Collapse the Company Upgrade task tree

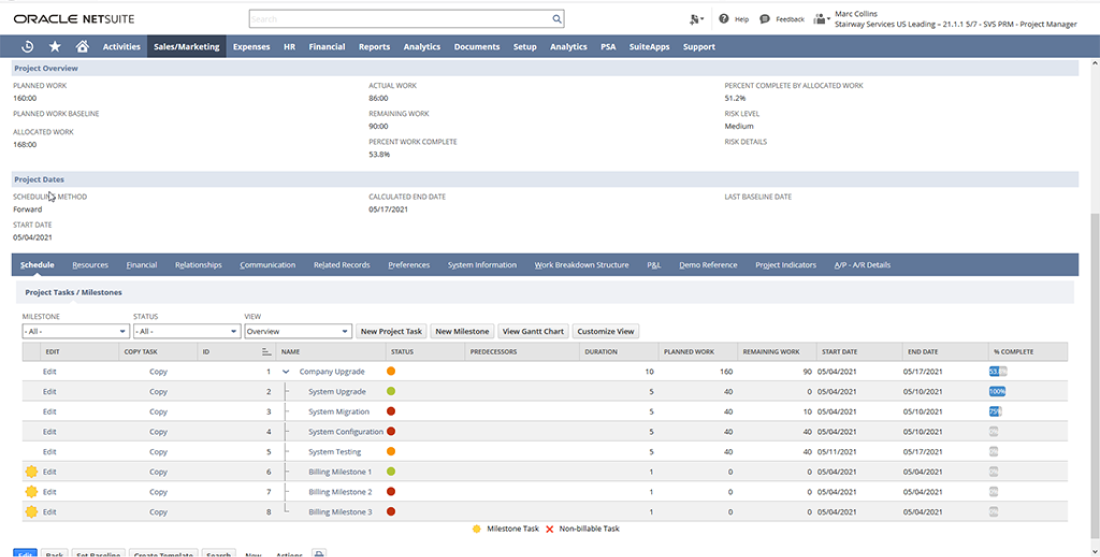(285, 372)
